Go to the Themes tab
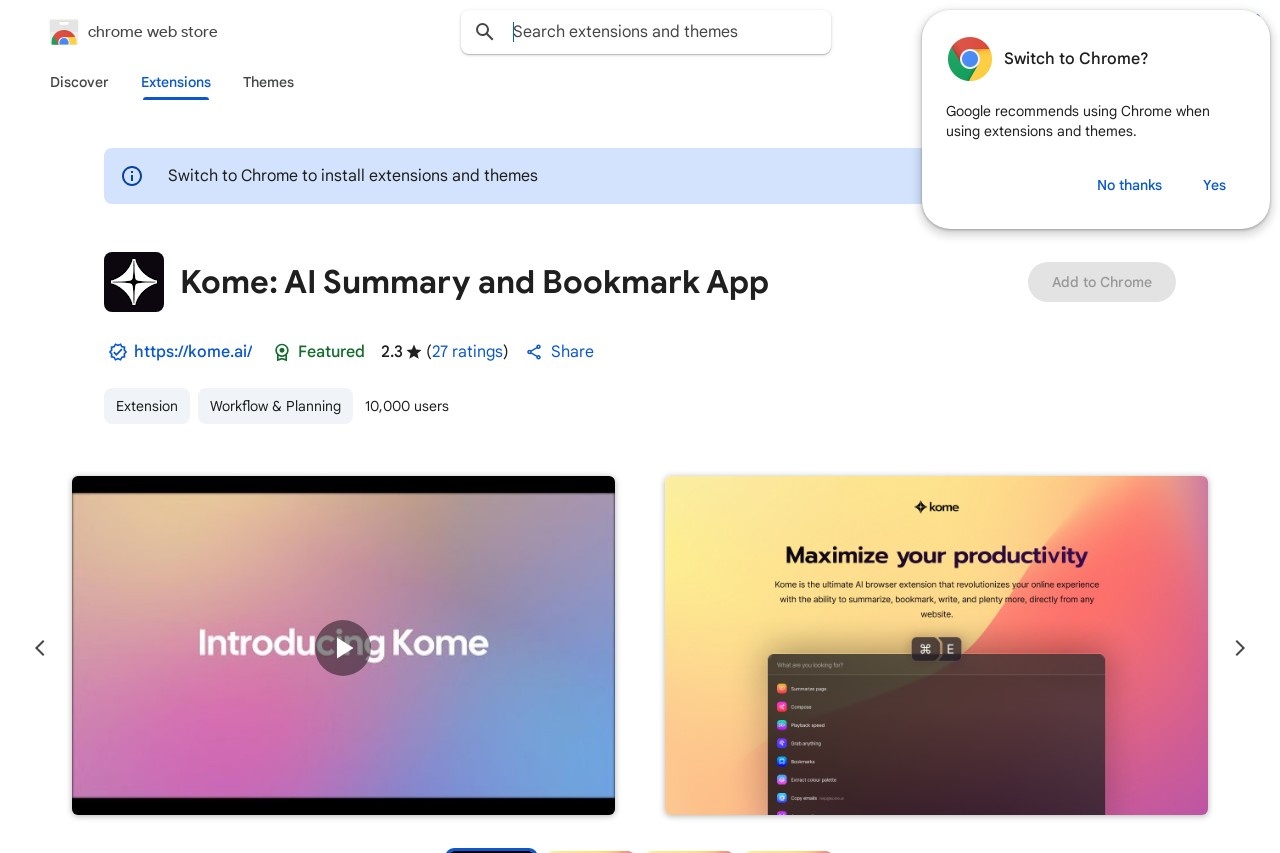Image resolution: width=1280 pixels, height=853 pixels. [268, 82]
